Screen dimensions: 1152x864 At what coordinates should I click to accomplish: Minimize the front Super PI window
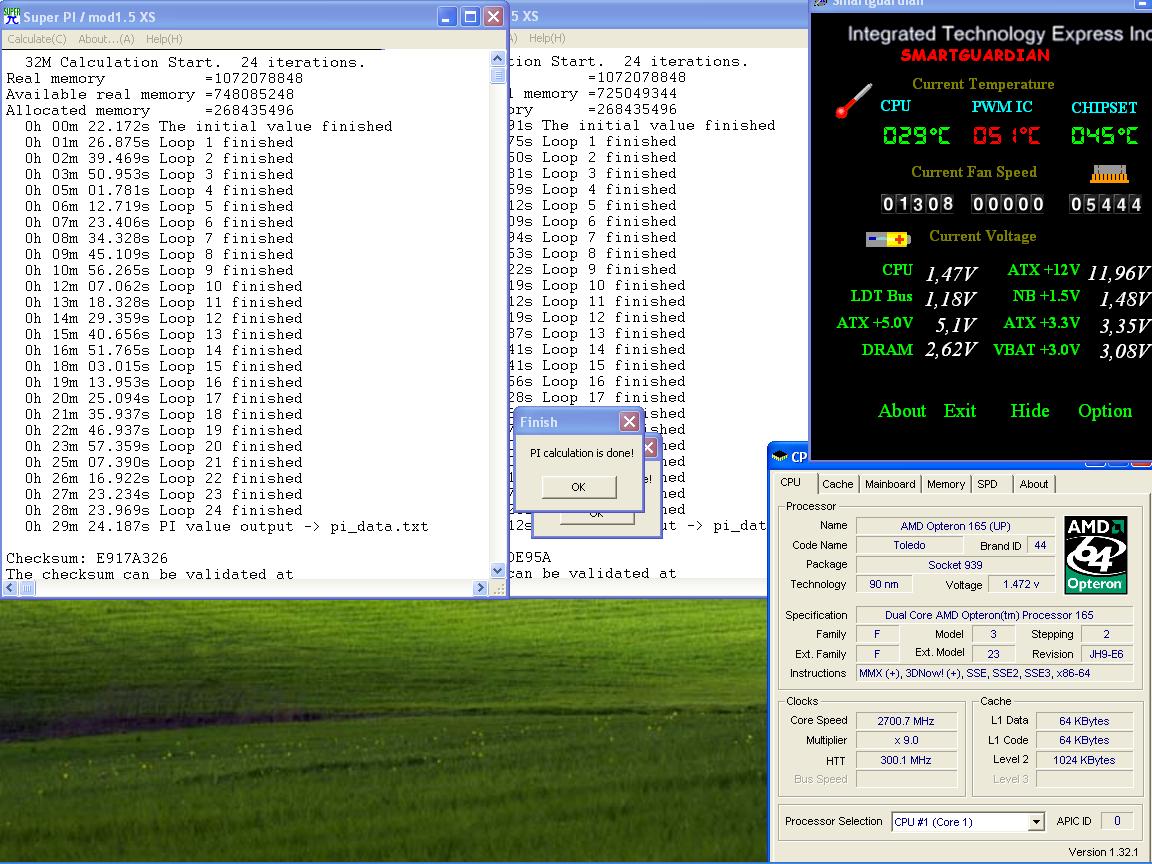pos(447,17)
